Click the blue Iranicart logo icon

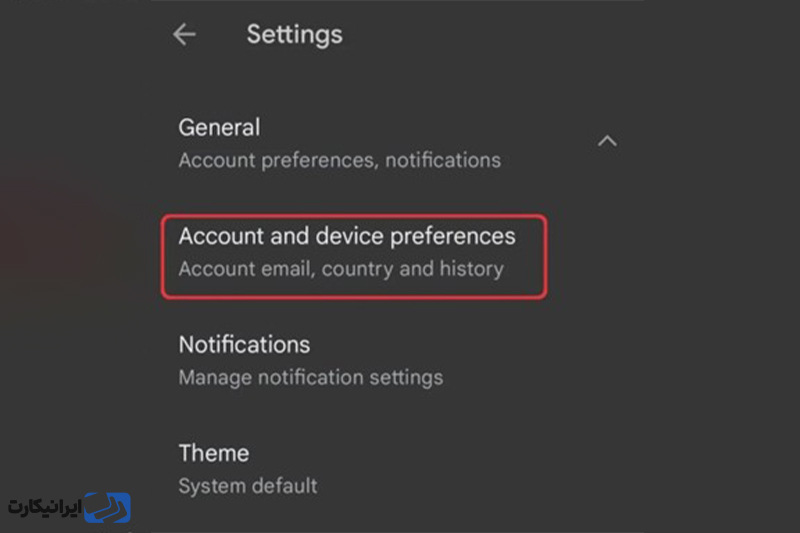pyautogui.click(x=108, y=507)
